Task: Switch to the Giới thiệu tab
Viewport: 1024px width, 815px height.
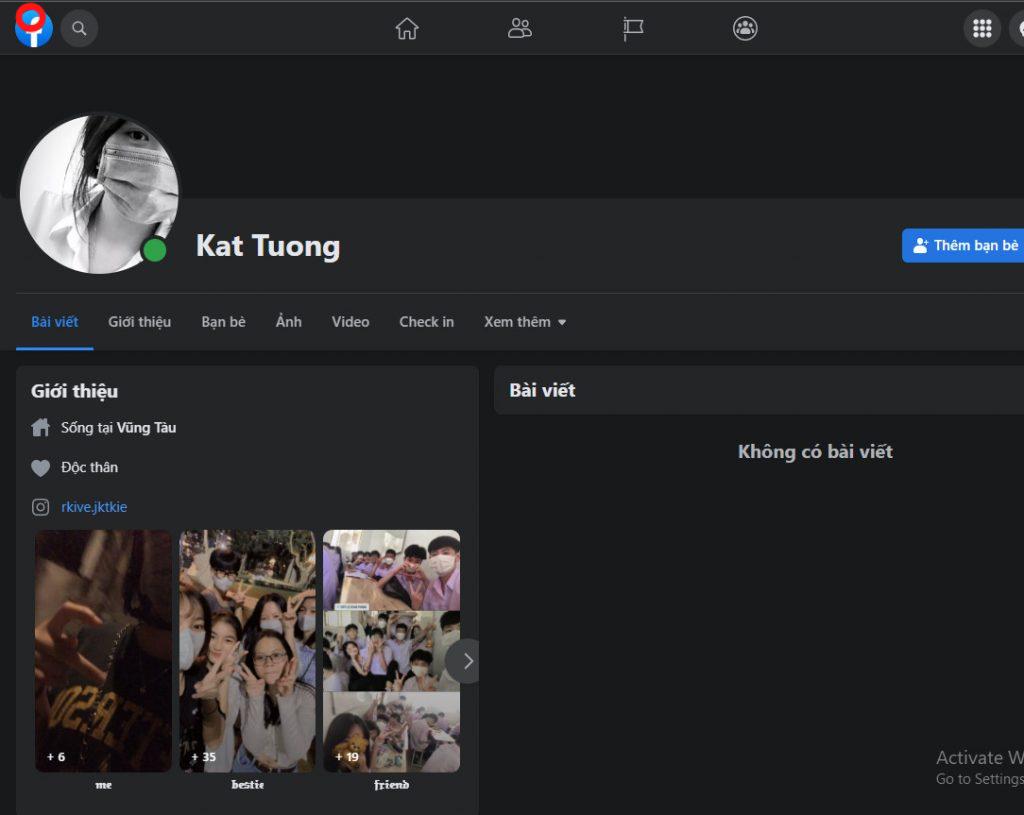Action: pyautogui.click(x=139, y=322)
